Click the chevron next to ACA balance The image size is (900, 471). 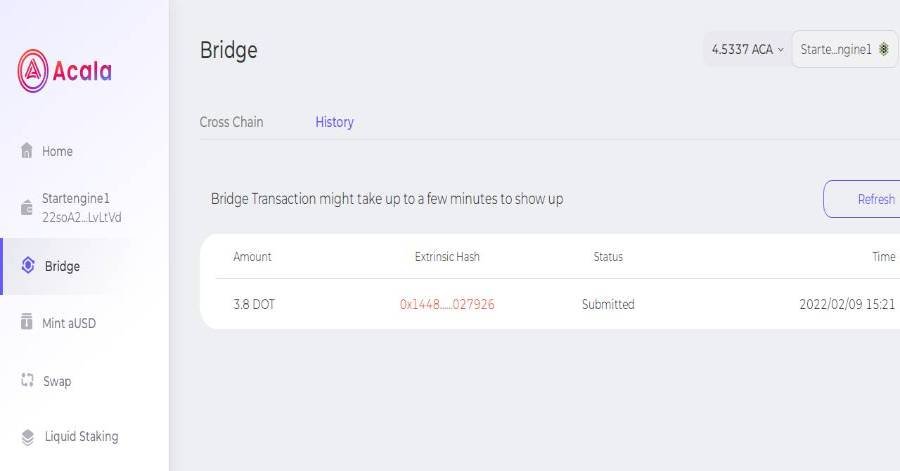coord(781,50)
